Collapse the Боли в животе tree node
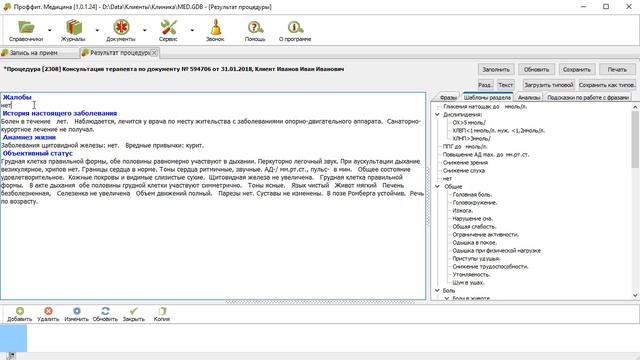This screenshot has height=360, width=640. 447,298
